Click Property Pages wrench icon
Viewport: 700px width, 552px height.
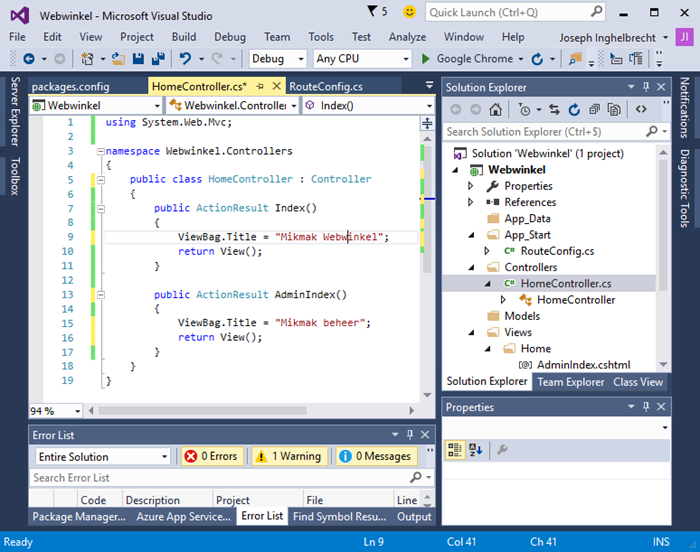click(502, 449)
